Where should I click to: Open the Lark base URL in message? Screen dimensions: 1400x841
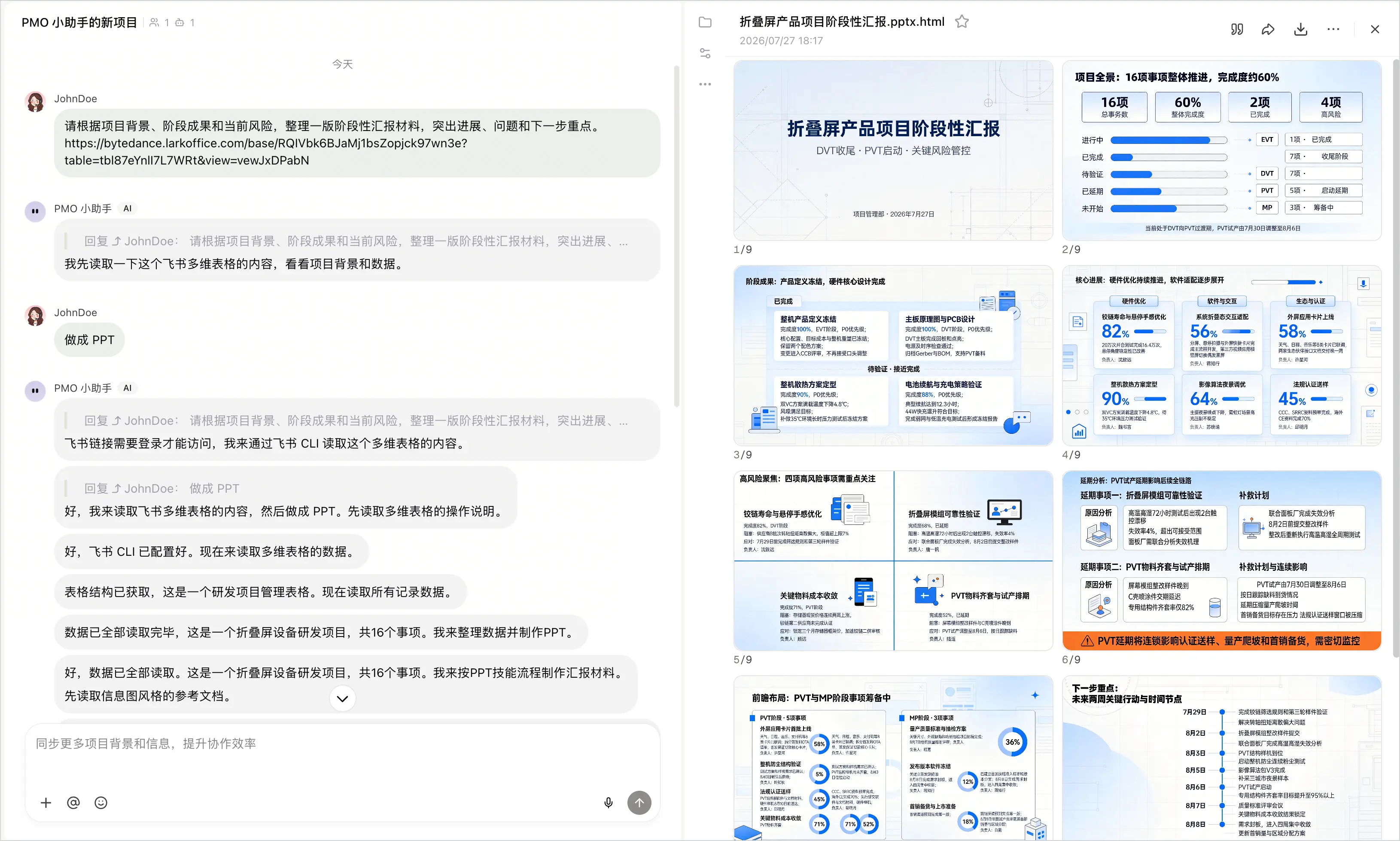pyautogui.click(x=266, y=152)
